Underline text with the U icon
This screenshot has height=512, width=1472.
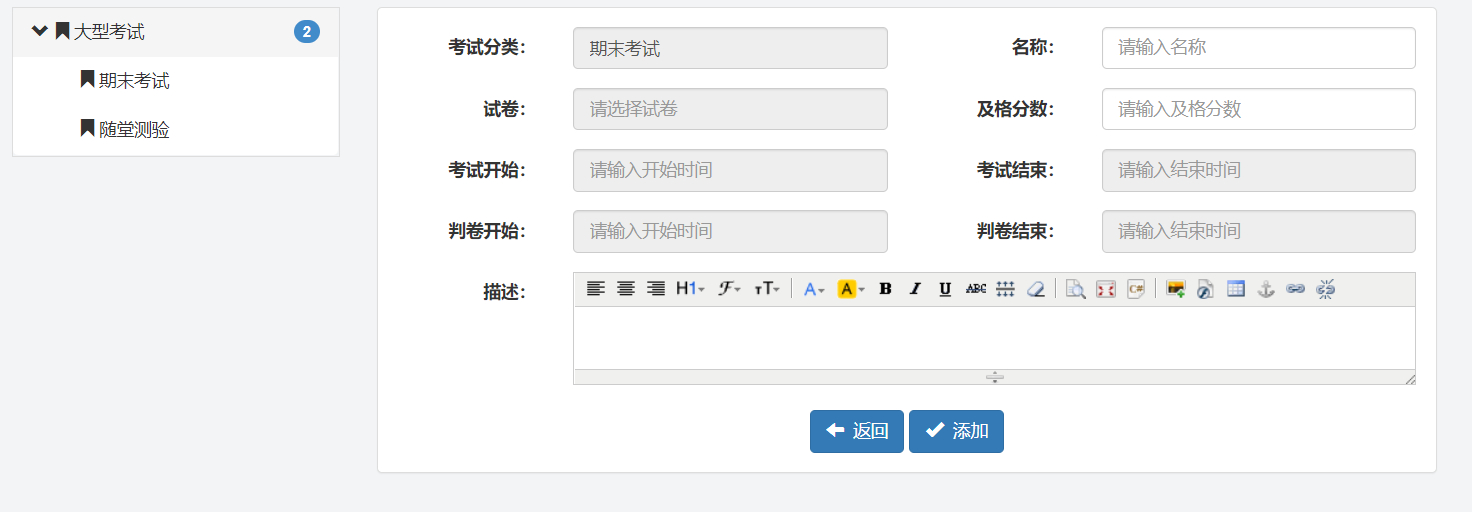(x=945, y=289)
